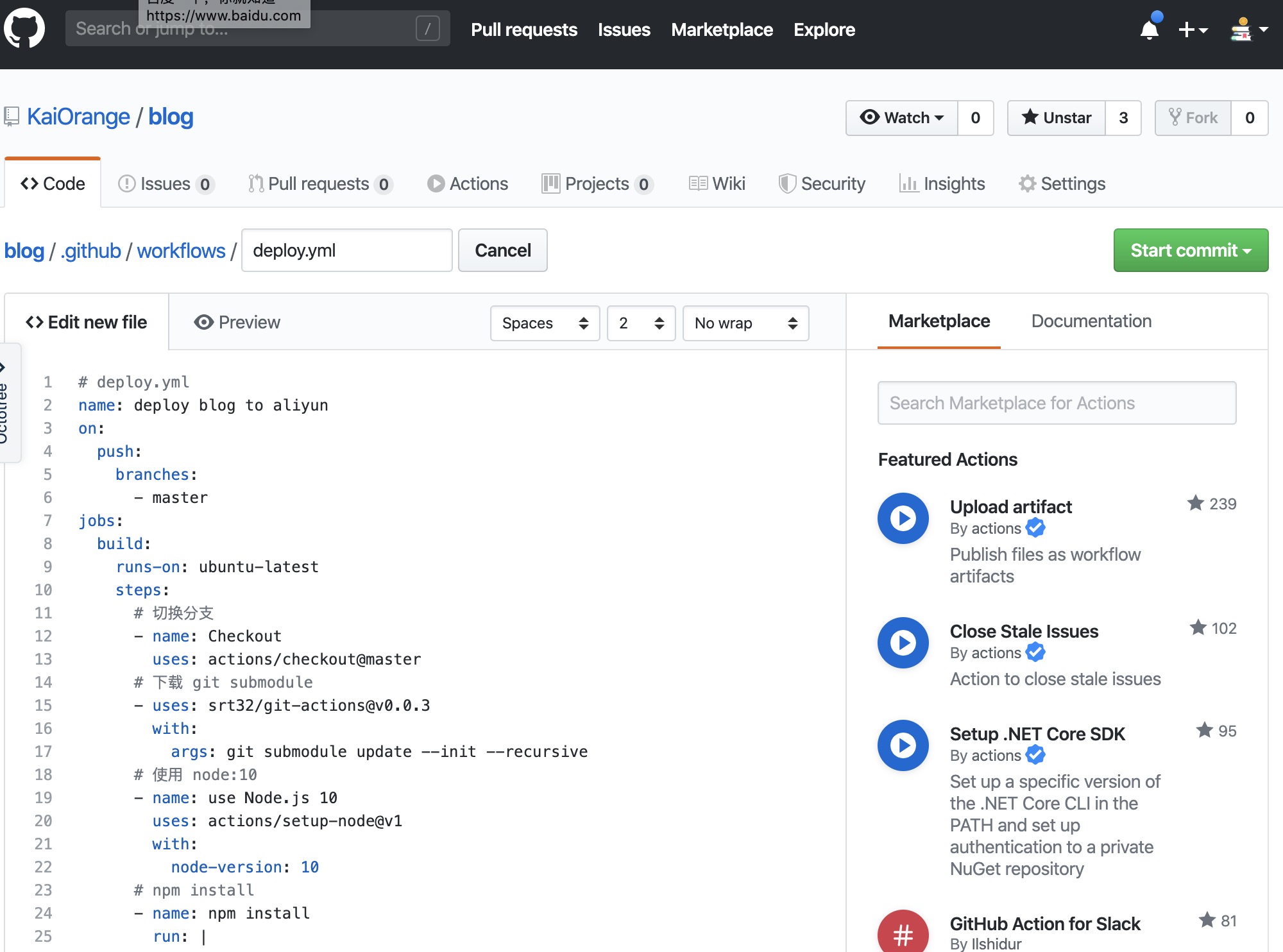Image resolution: width=1283 pixels, height=952 pixels.
Task: Click Pull requests in top navigation
Action: tap(524, 30)
